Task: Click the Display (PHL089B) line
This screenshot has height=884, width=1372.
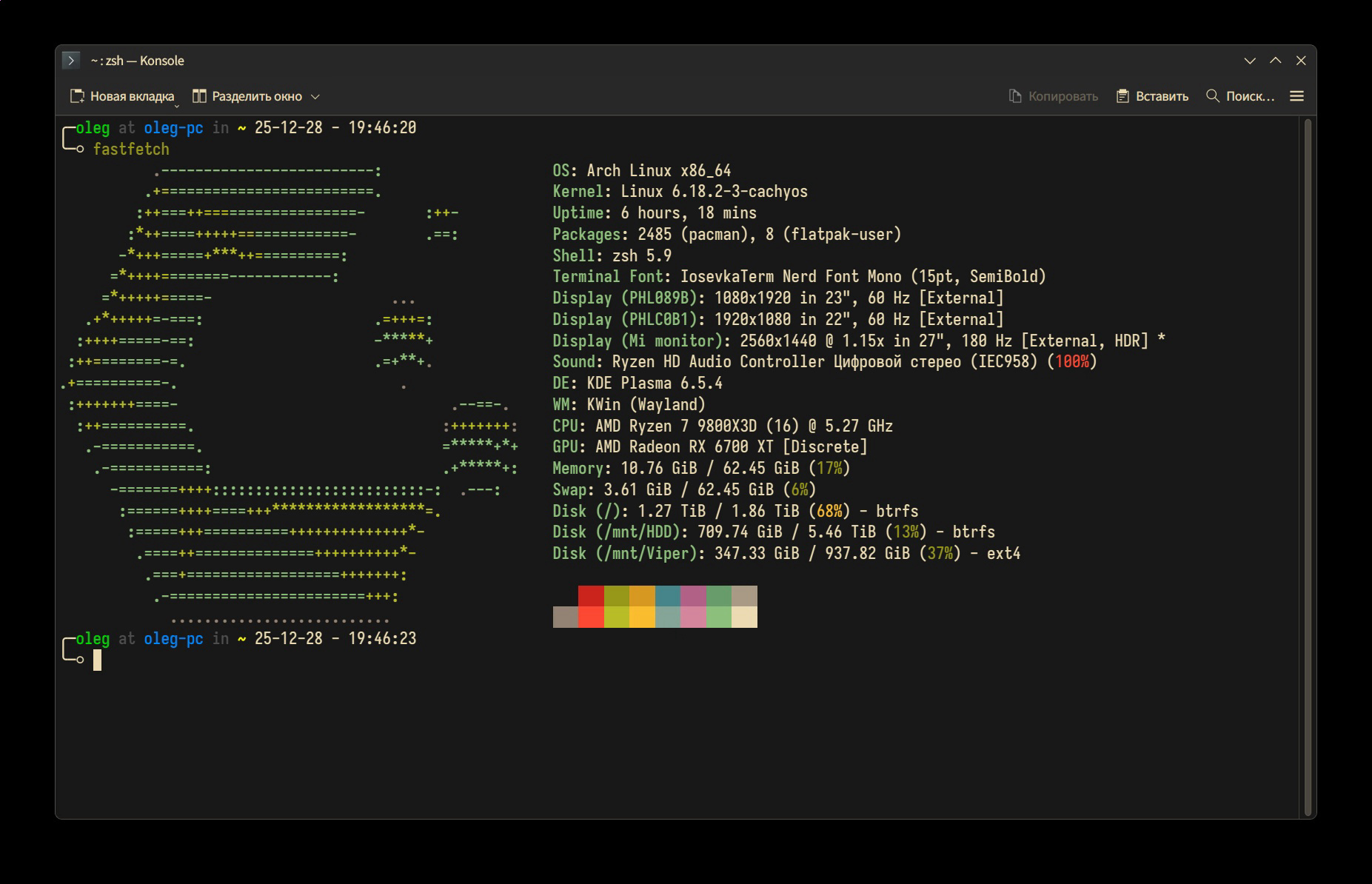Action: pyautogui.click(x=778, y=298)
